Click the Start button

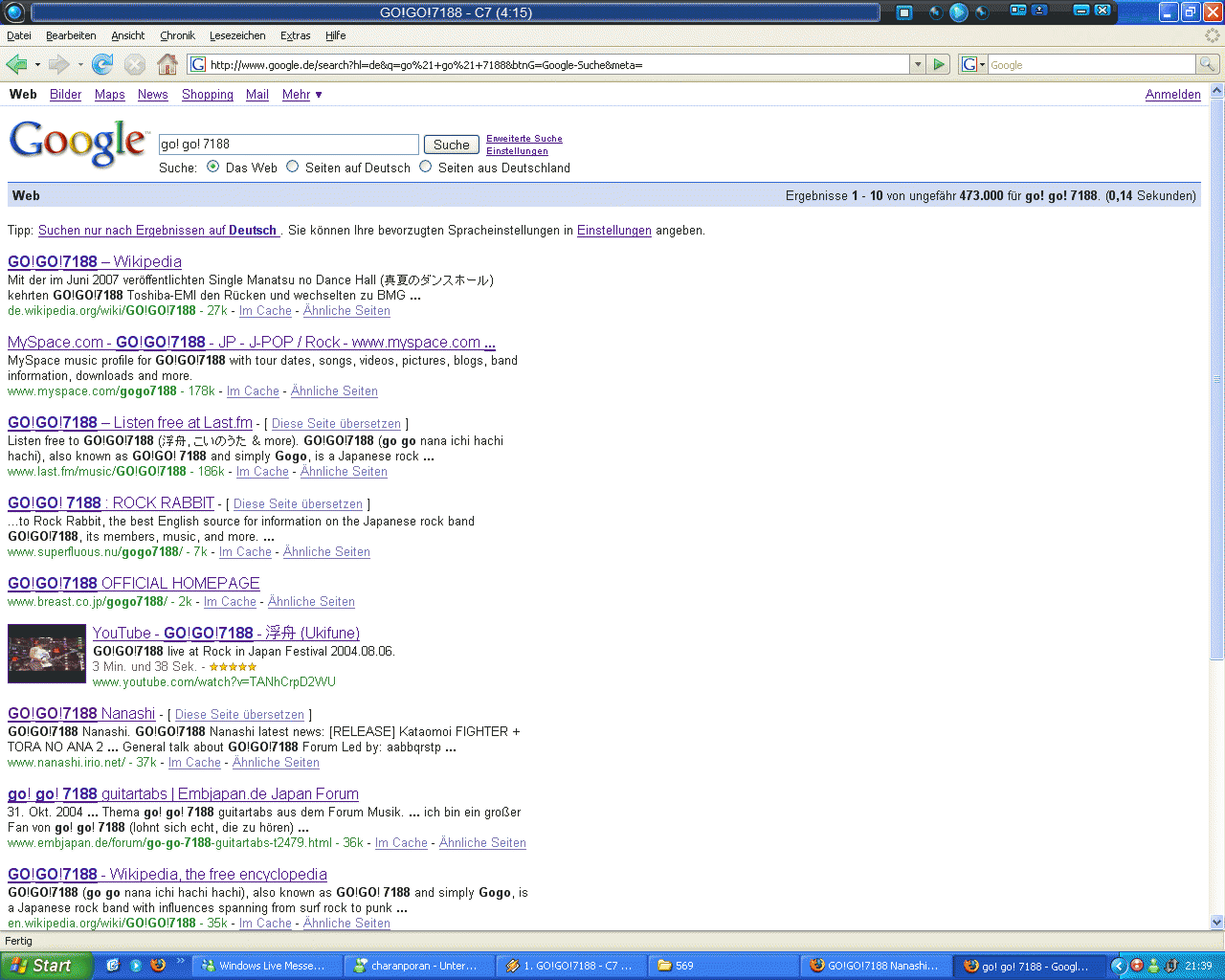[46, 966]
